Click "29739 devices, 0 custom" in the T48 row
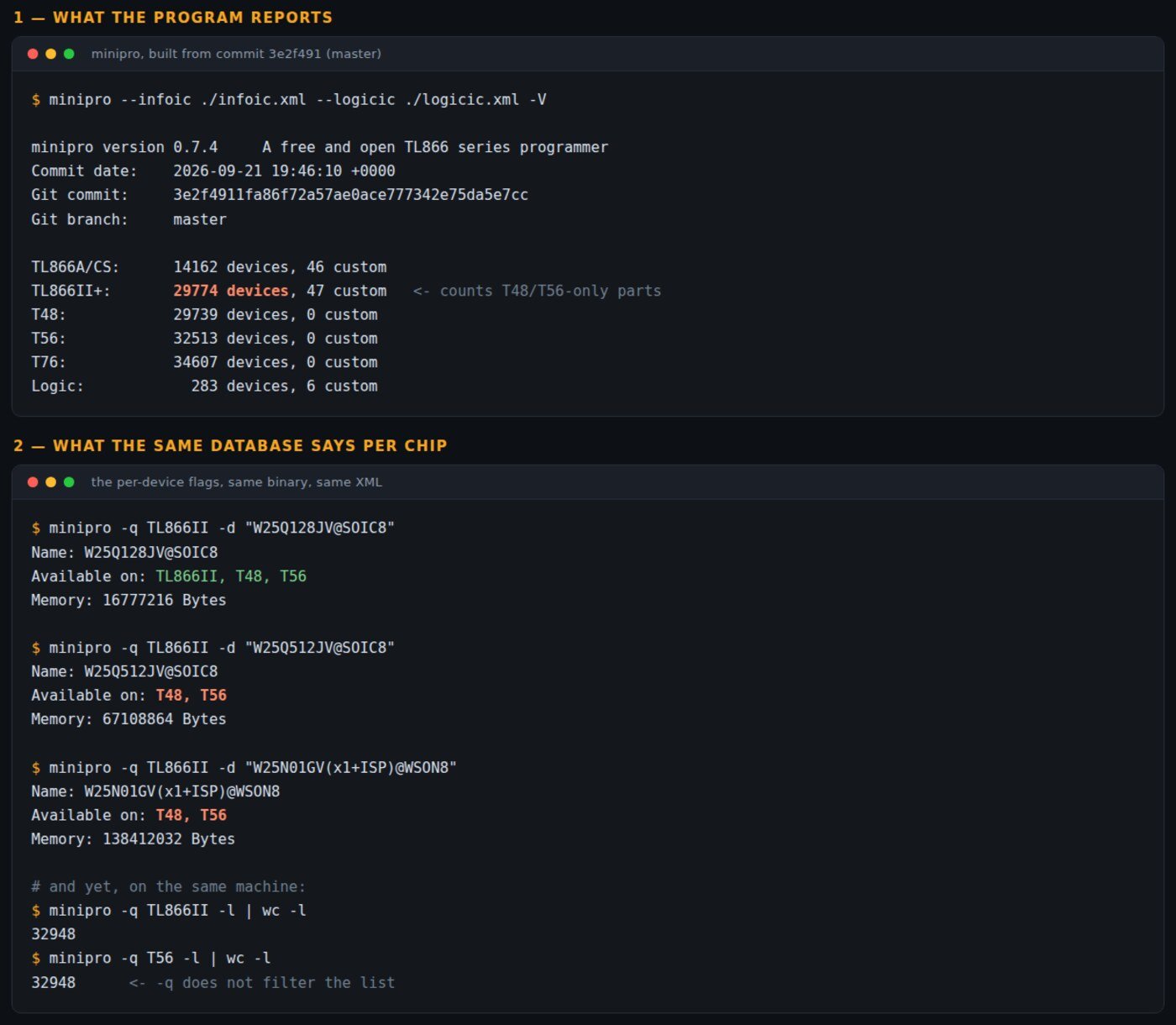This screenshot has width=1176, height=1025. pyautogui.click(x=276, y=315)
